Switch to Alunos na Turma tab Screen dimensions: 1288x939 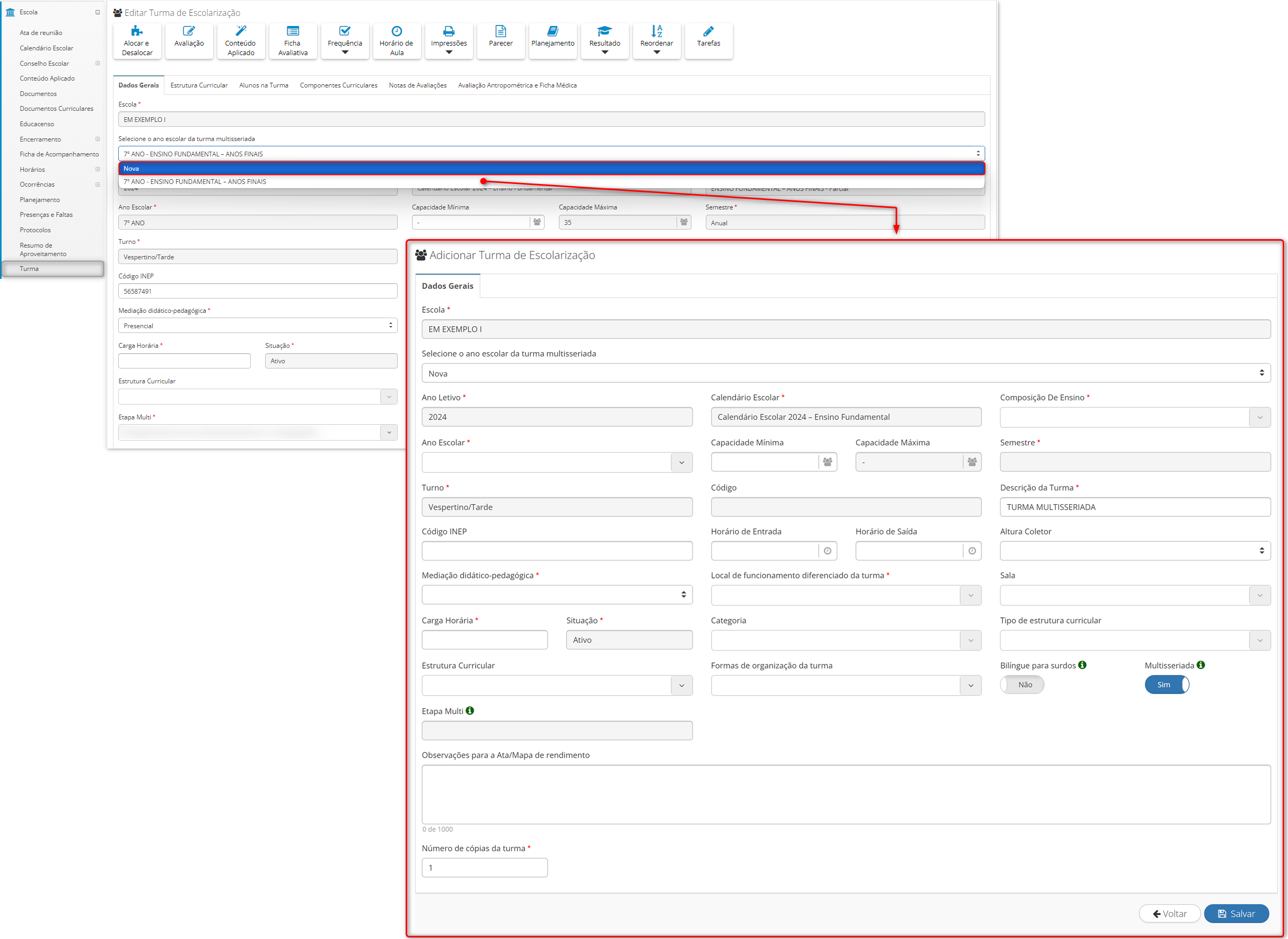click(x=264, y=85)
